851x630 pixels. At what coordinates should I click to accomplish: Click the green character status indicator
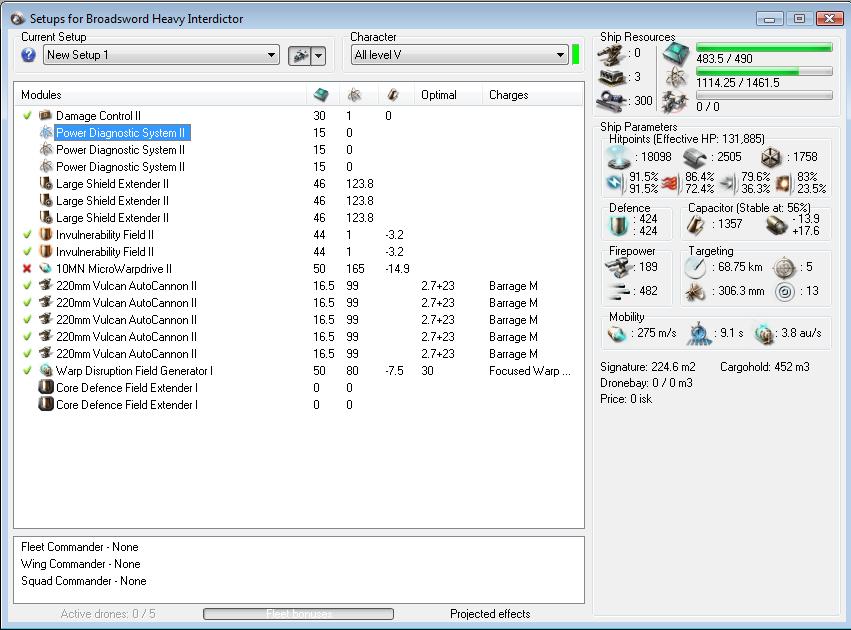coord(576,55)
